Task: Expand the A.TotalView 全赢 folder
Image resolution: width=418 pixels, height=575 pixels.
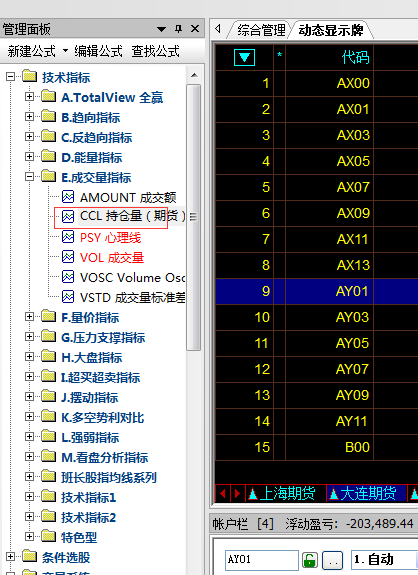Action: click(29, 96)
